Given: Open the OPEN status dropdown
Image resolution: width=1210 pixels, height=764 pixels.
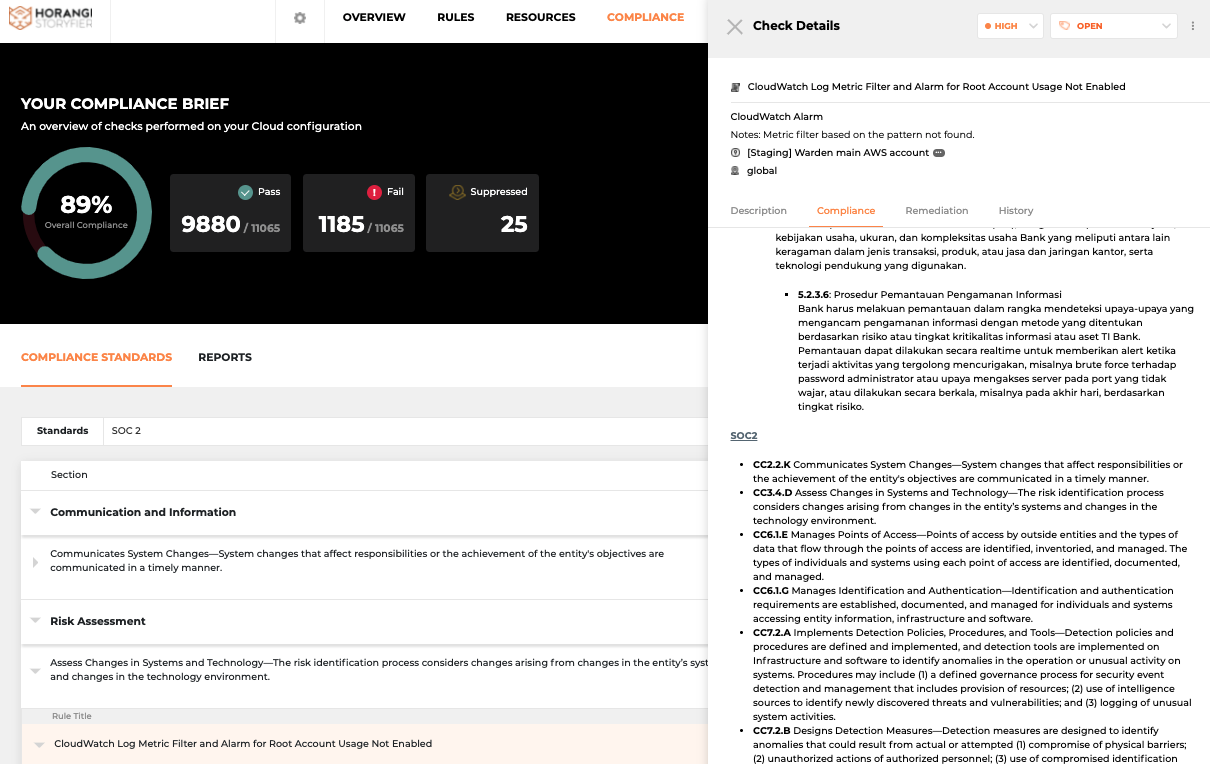Looking at the screenshot, I should 1114,26.
